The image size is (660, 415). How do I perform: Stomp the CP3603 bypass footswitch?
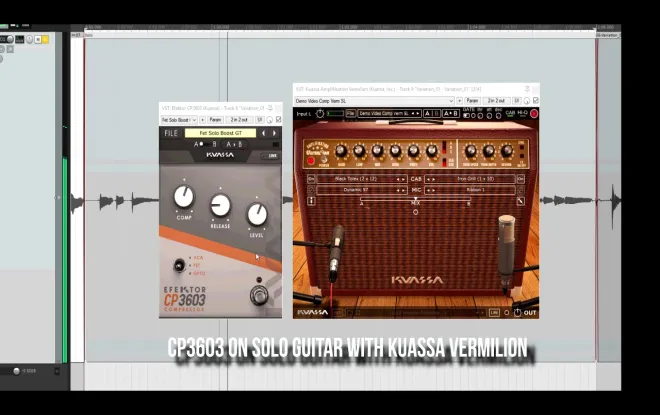point(259,294)
